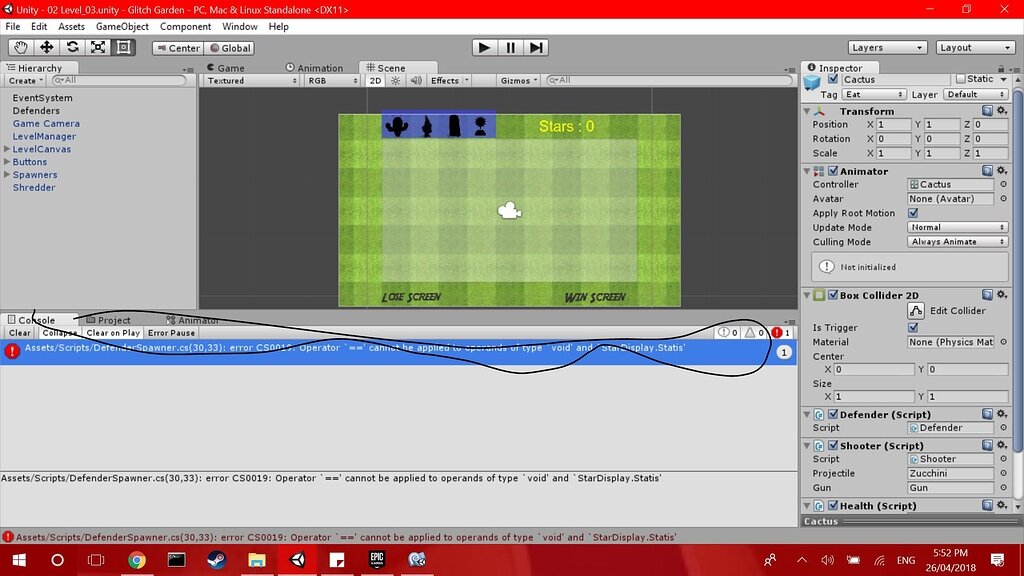Toggle the Inspector lock icon
The image size is (1024, 576).
tap(1000, 68)
